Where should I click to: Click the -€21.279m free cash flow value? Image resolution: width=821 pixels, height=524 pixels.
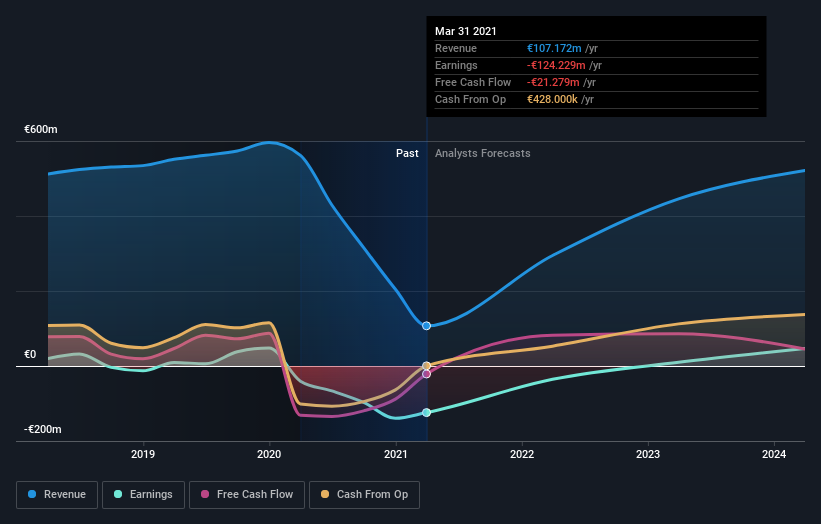point(553,82)
